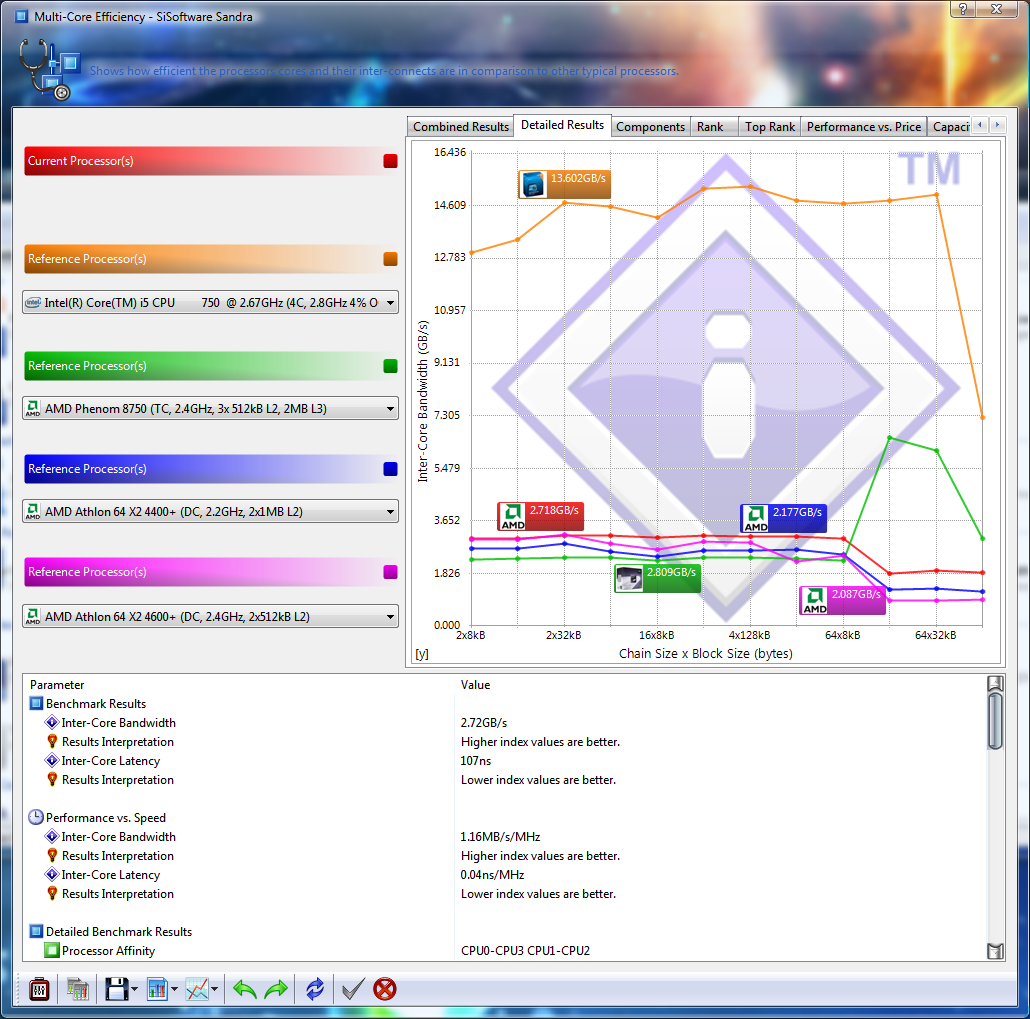Click the orange reference processor color swatch
The width and height of the screenshot is (1030, 1019).
tap(390, 259)
